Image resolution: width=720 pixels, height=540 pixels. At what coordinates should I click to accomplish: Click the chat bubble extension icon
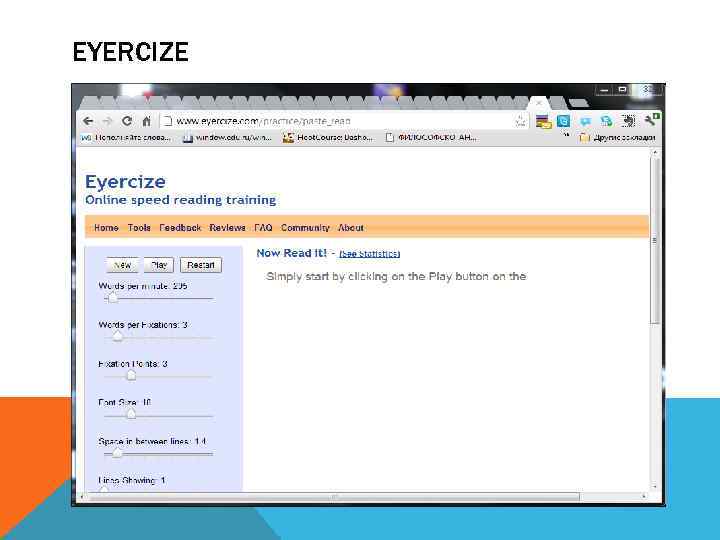pos(585,121)
